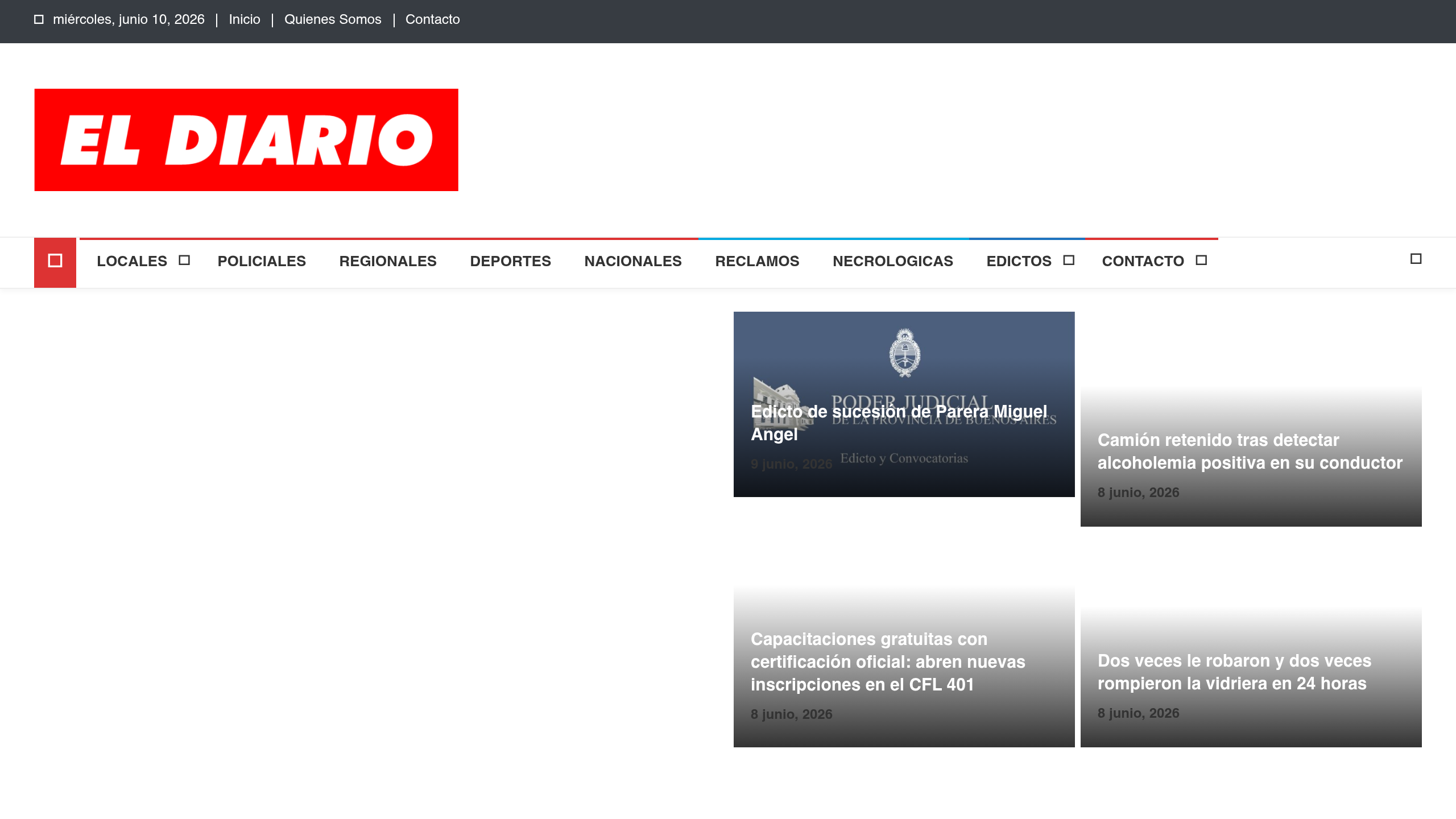Click the red home icon in navigation bar
This screenshot has height=819, width=1456.
click(55, 262)
